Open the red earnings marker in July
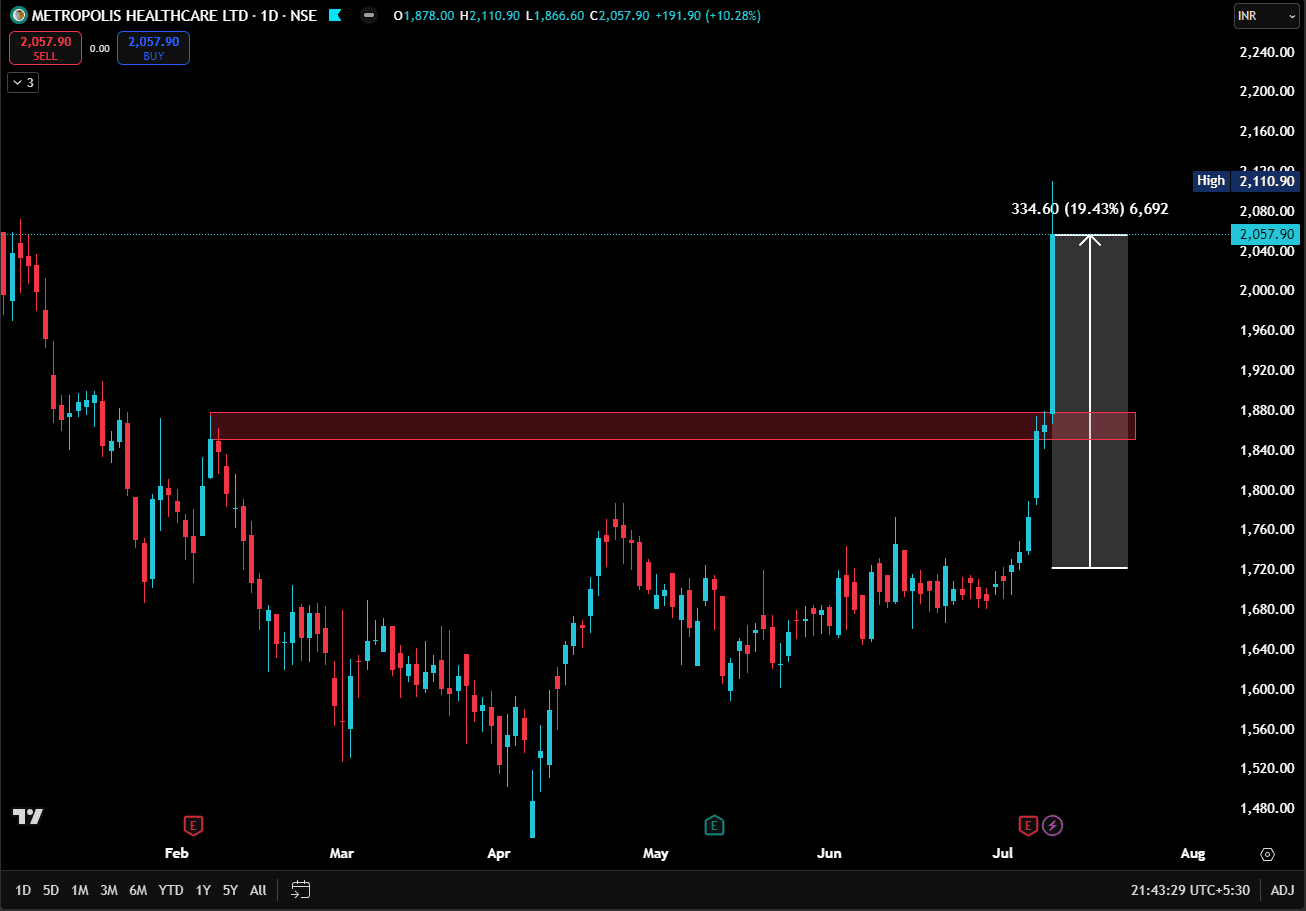Viewport: 1306px width, 911px height. [1029, 825]
